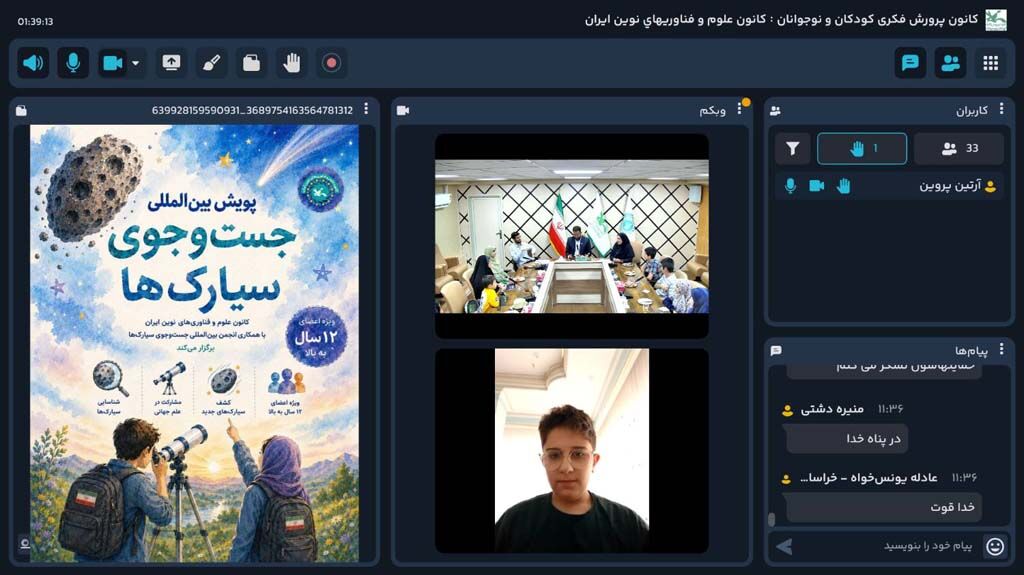
Task: Open the whiteboard brush tool
Action: tap(212, 63)
